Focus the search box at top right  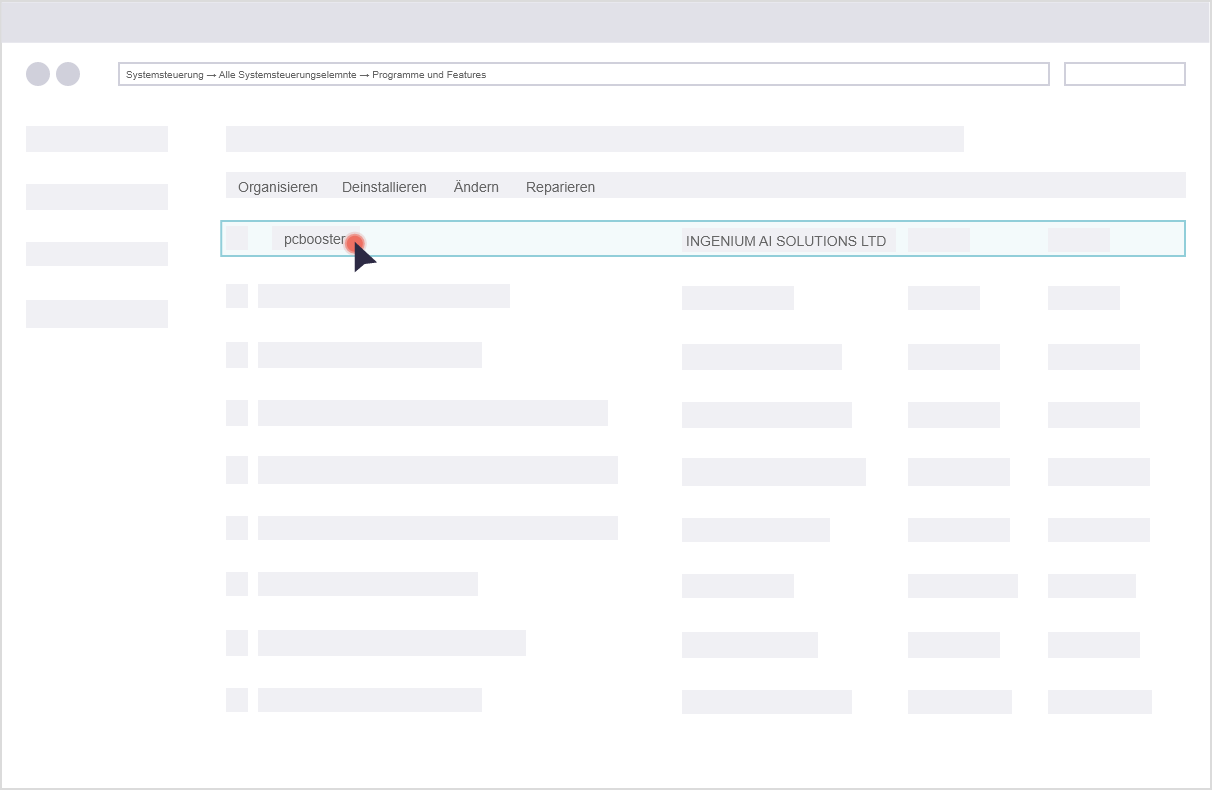tap(1124, 74)
